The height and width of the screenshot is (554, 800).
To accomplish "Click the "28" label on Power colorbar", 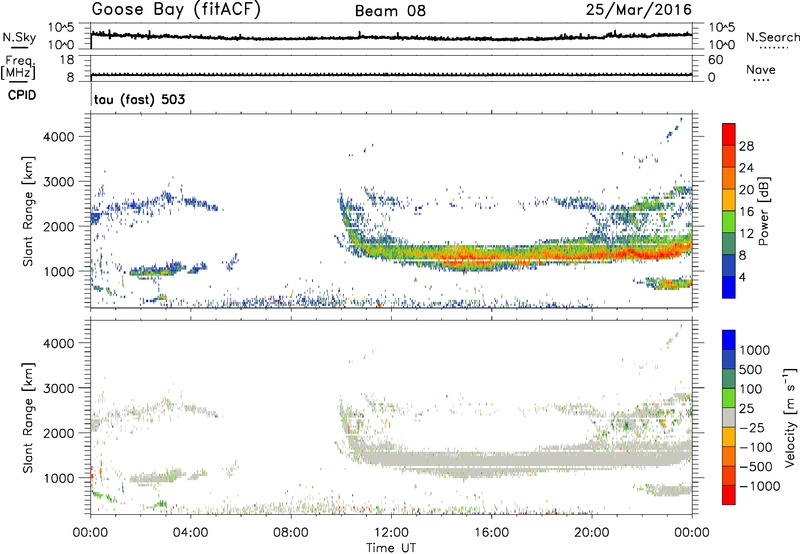I will (x=746, y=146).
